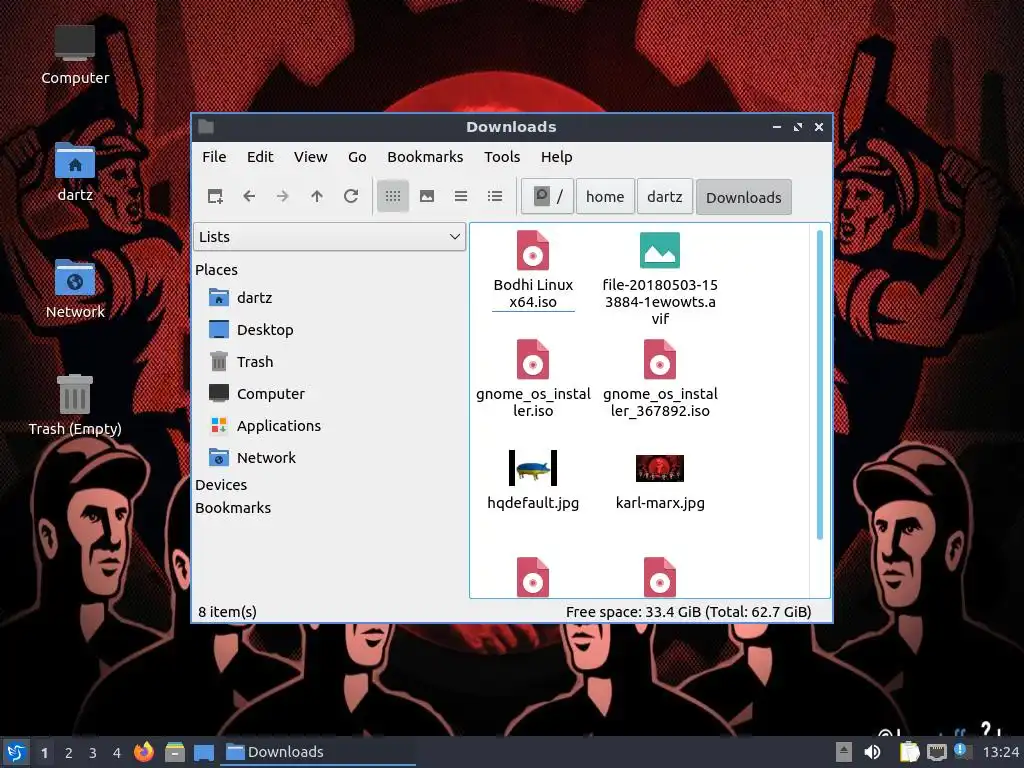
Task: Open the Lists side pane dropdown
Action: [329, 236]
